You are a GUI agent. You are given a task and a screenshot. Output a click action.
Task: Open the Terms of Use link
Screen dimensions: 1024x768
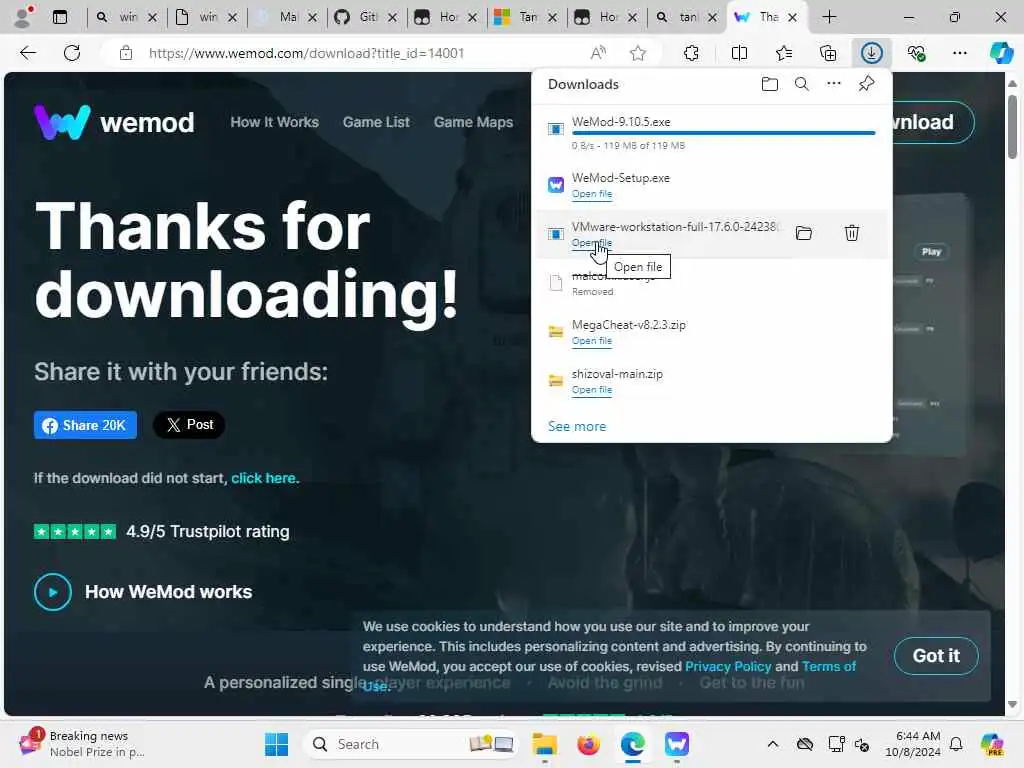point(829,666)
